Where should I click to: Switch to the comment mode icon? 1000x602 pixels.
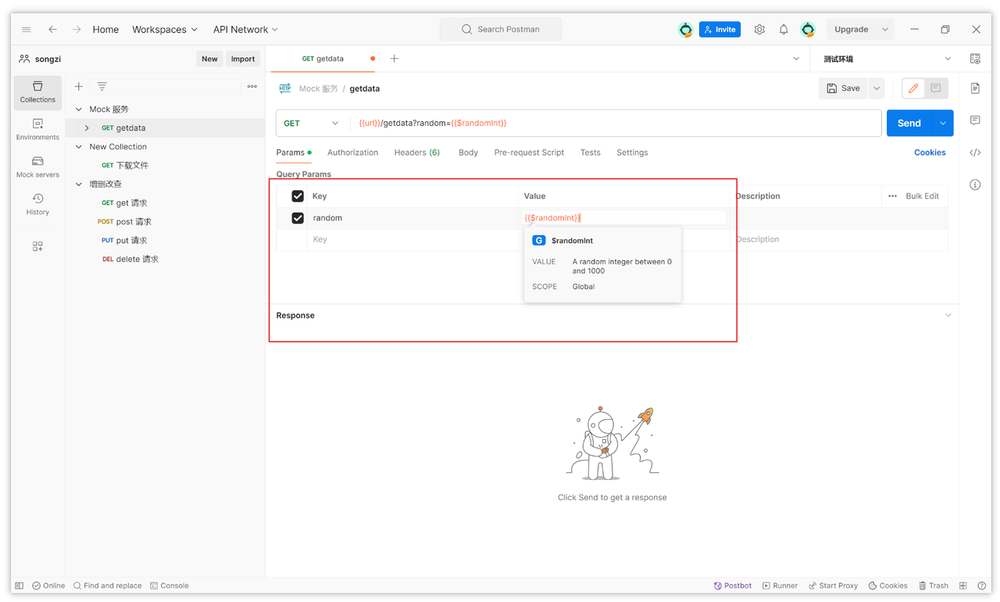936,88
